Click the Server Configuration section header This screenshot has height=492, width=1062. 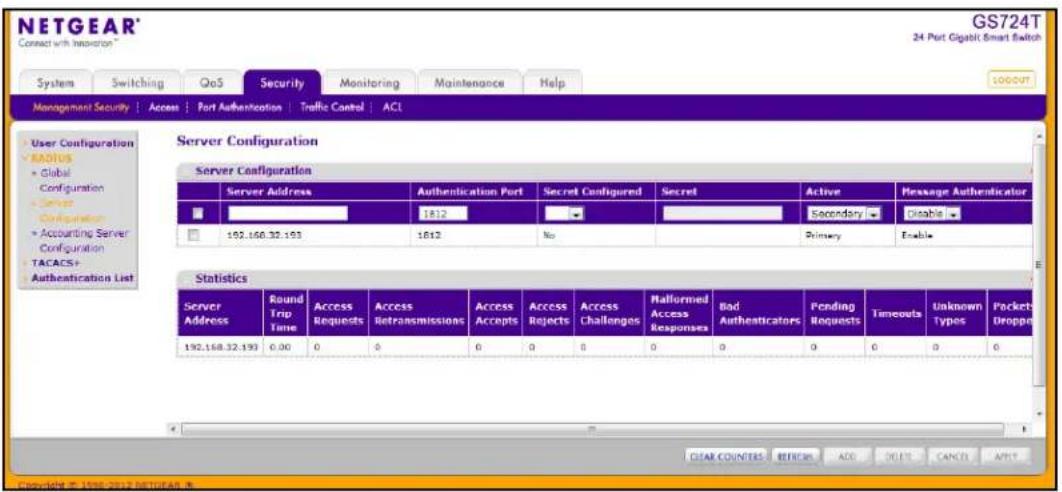point(605,171)
